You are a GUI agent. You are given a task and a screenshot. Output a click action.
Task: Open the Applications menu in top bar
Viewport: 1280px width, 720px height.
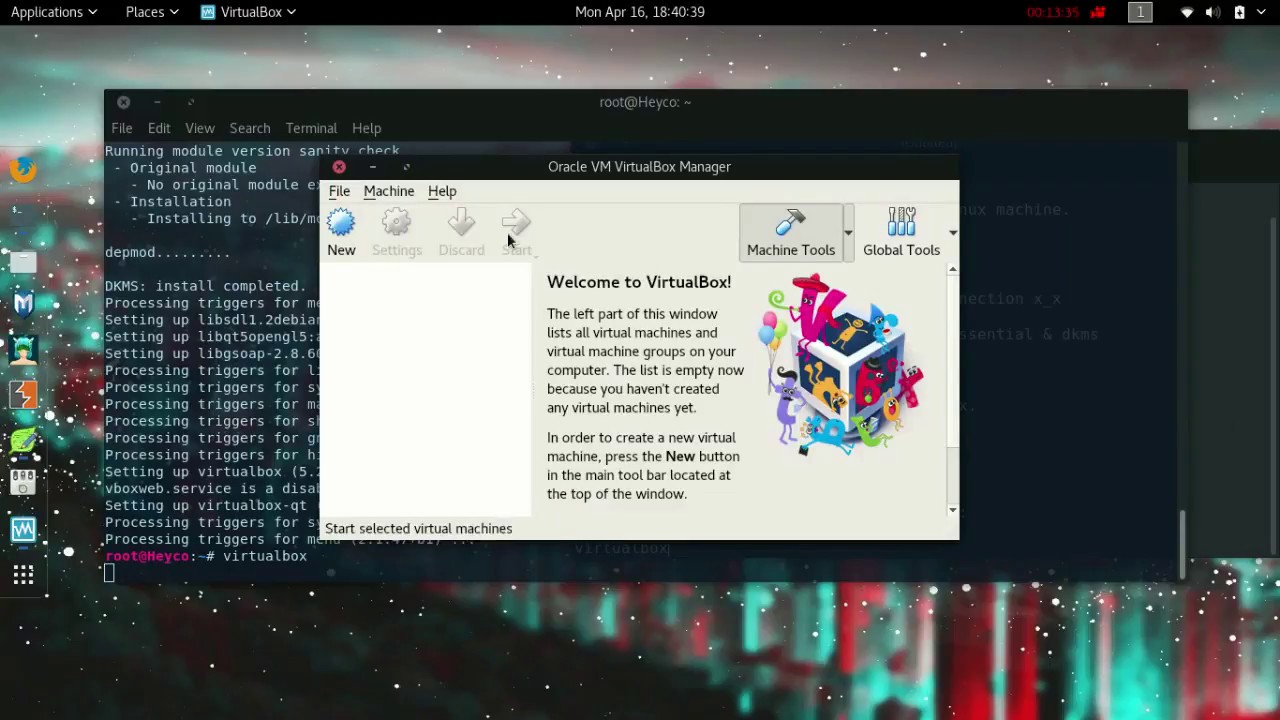(54, 12)
